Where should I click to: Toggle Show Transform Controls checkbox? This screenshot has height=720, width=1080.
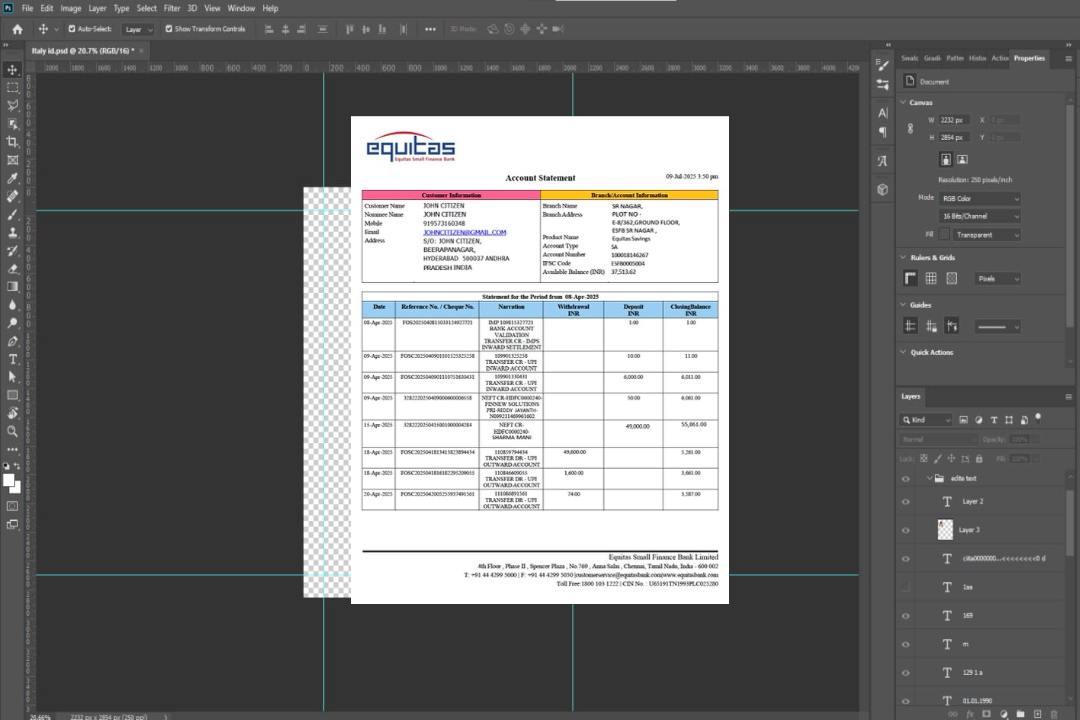coord(169,29)
